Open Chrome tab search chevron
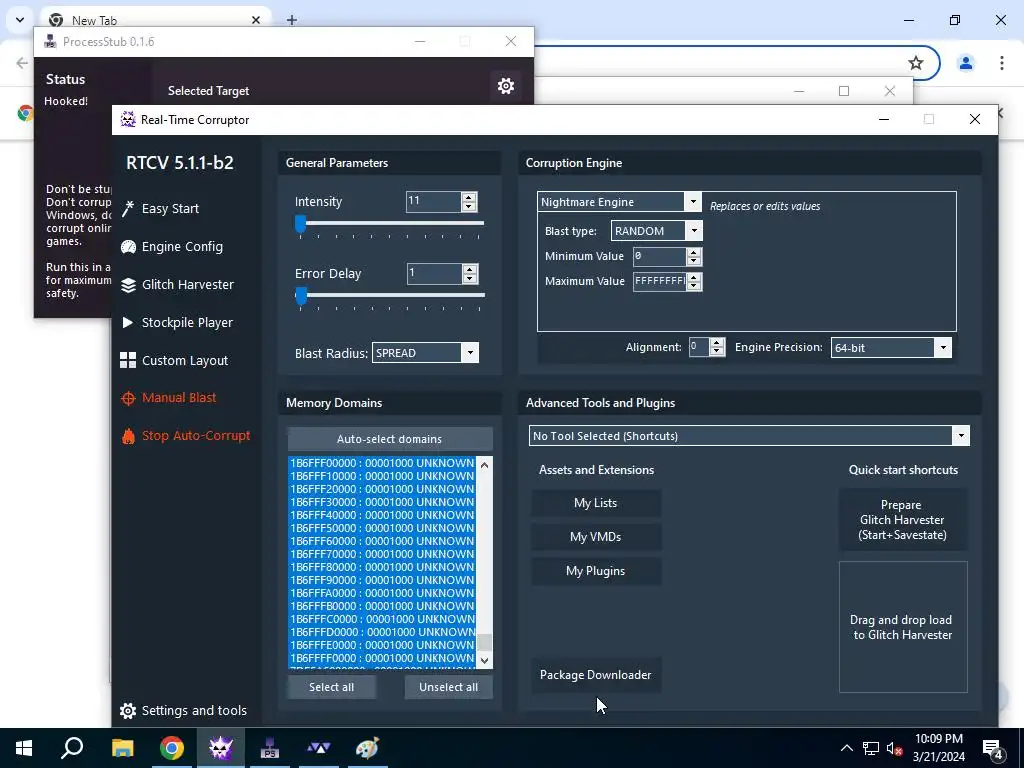Image resolution: width=1024 pixels, height=768 pixels. pyautogui.click(x=20, y=20)
